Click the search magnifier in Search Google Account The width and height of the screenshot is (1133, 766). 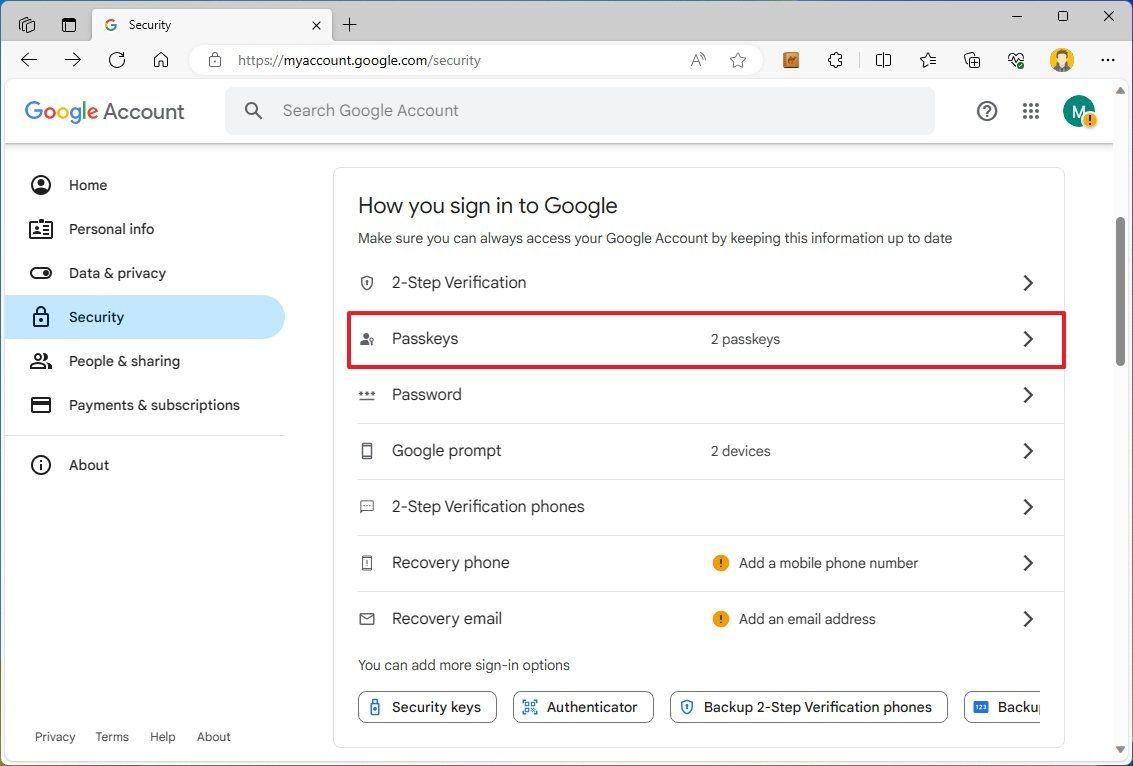pos(253,110)
